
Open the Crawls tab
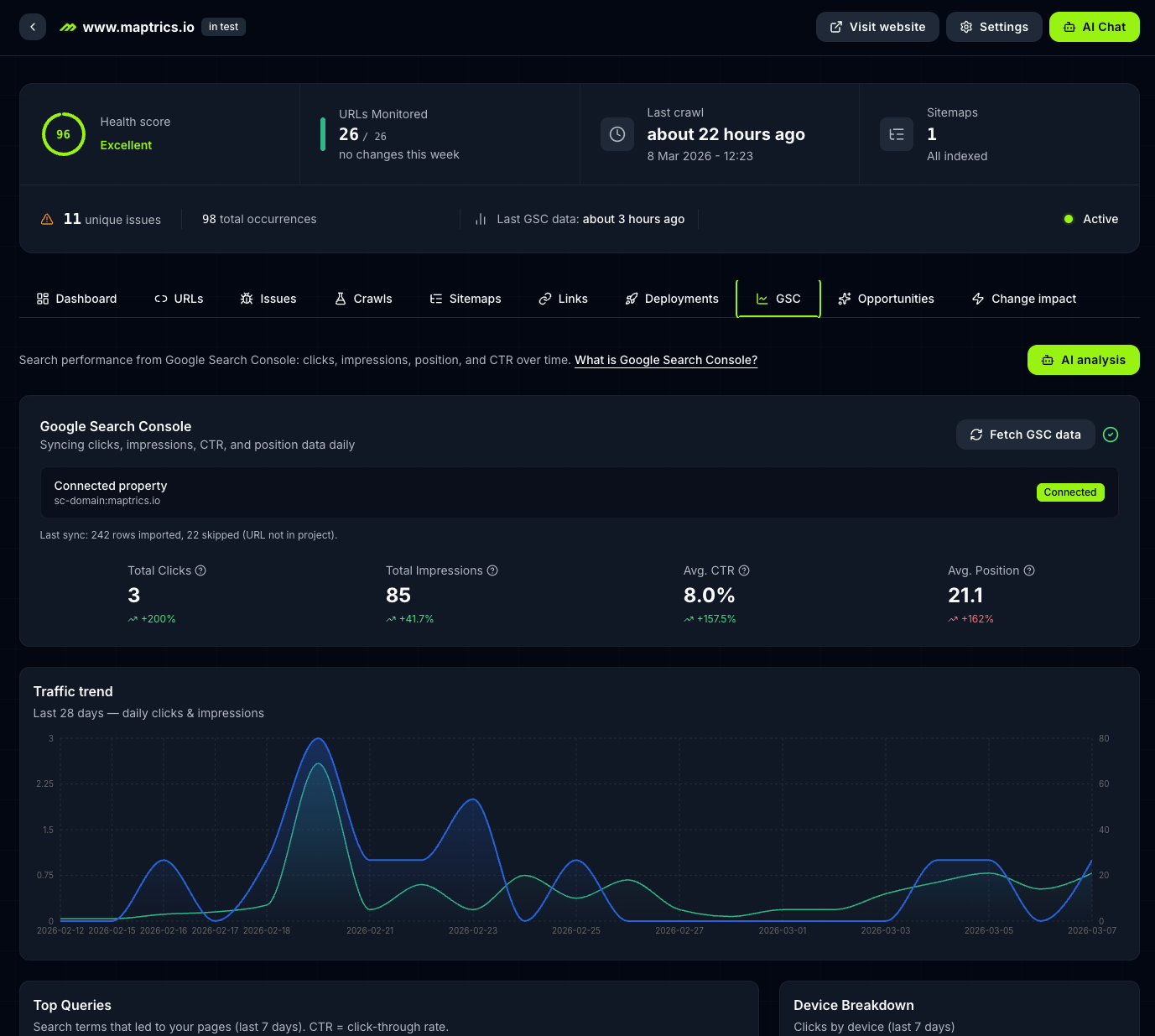(x=363, y=299)
